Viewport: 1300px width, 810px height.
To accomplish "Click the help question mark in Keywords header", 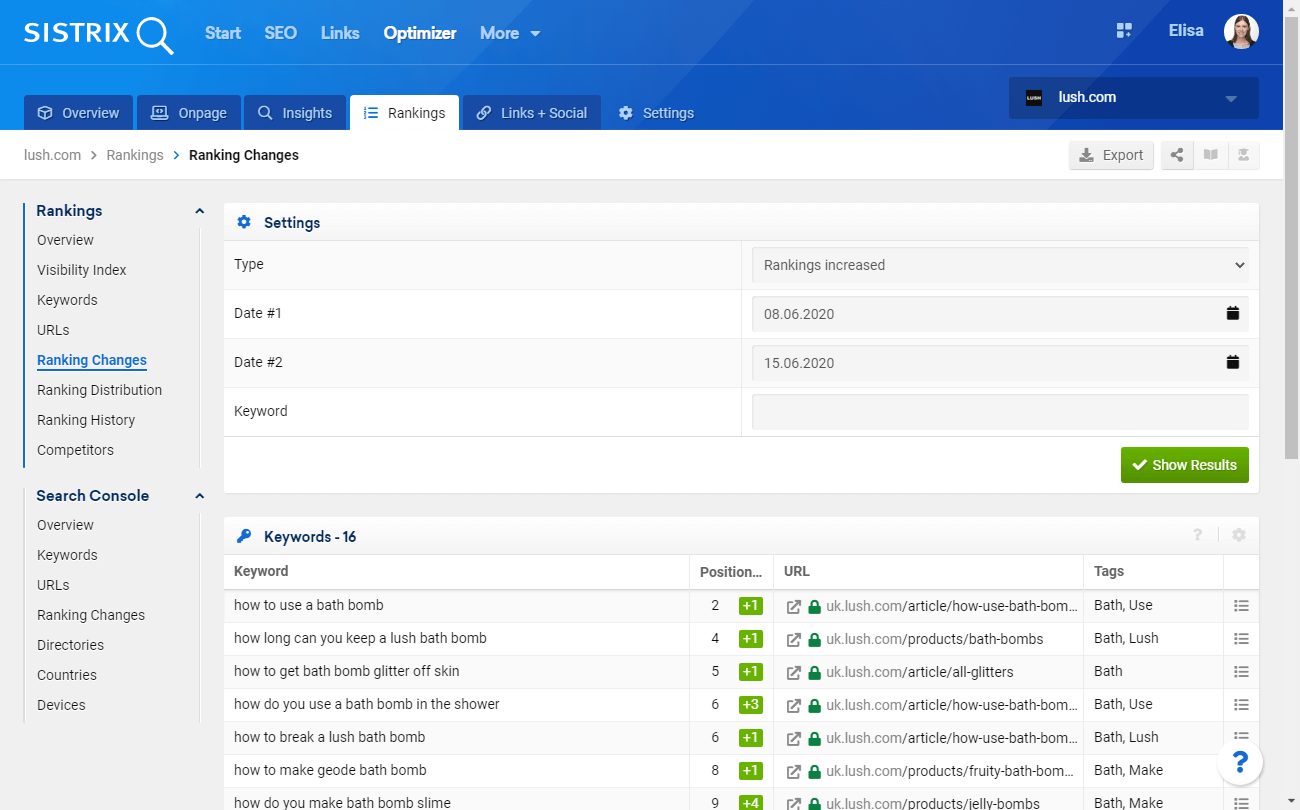I will 1197,535.
